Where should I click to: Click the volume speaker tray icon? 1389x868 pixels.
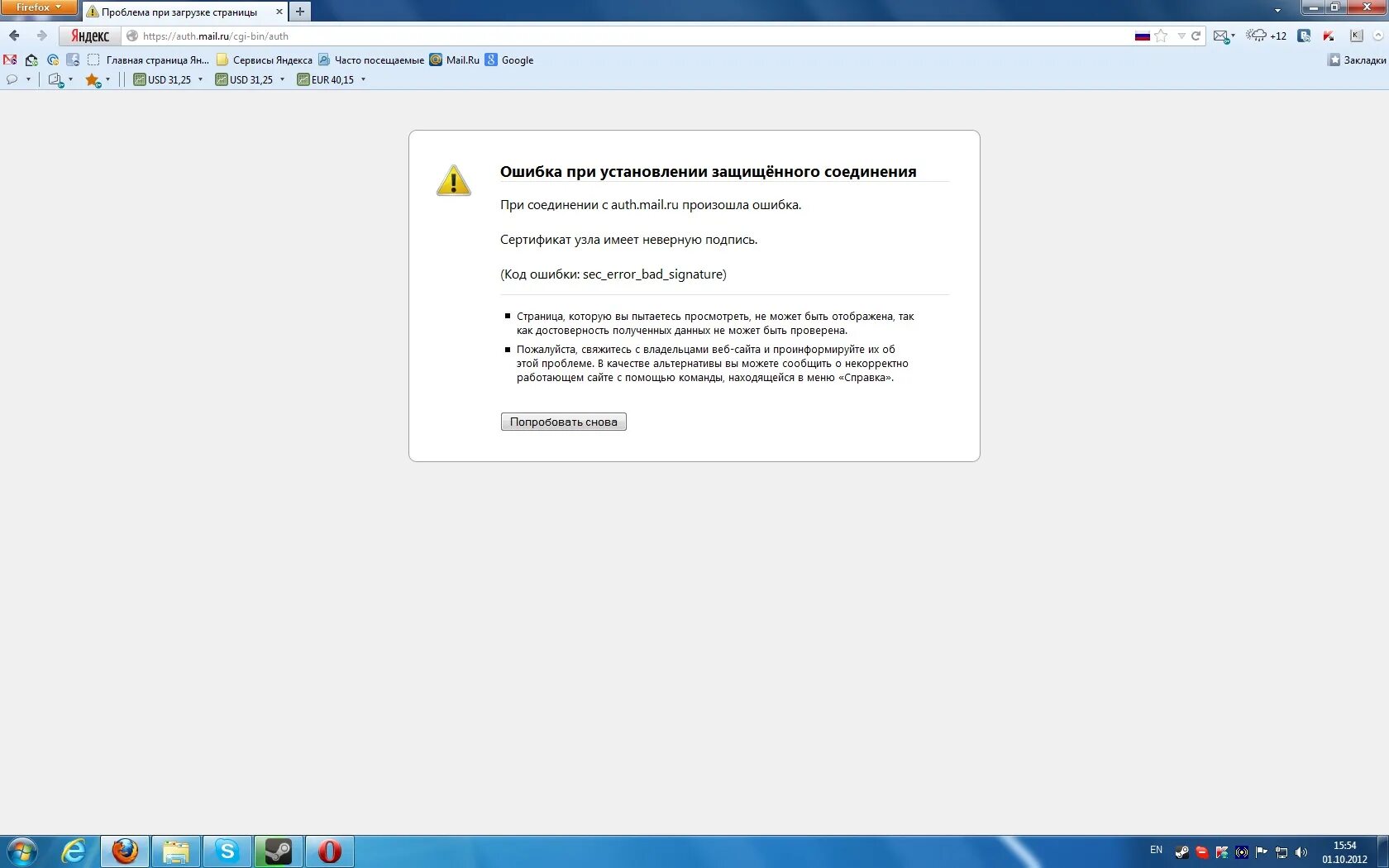pos(1301,852)
